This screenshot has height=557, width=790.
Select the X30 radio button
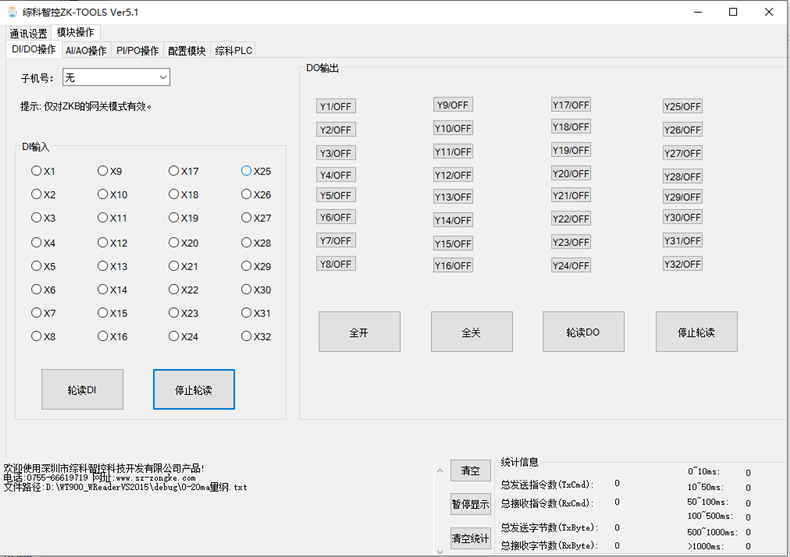256,290
